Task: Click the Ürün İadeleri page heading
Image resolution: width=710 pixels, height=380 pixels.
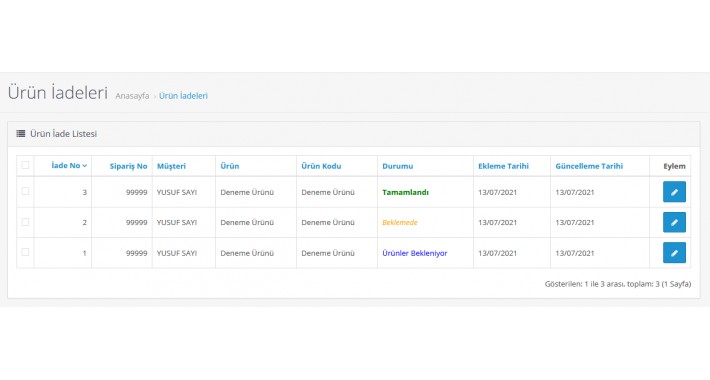Action: tap(58, 92)
